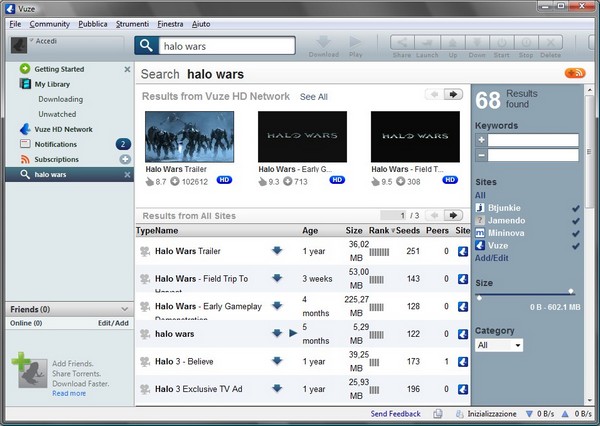Click the add friends green plus icon
This screenshot has height=426, width=600.
point(21,362)
